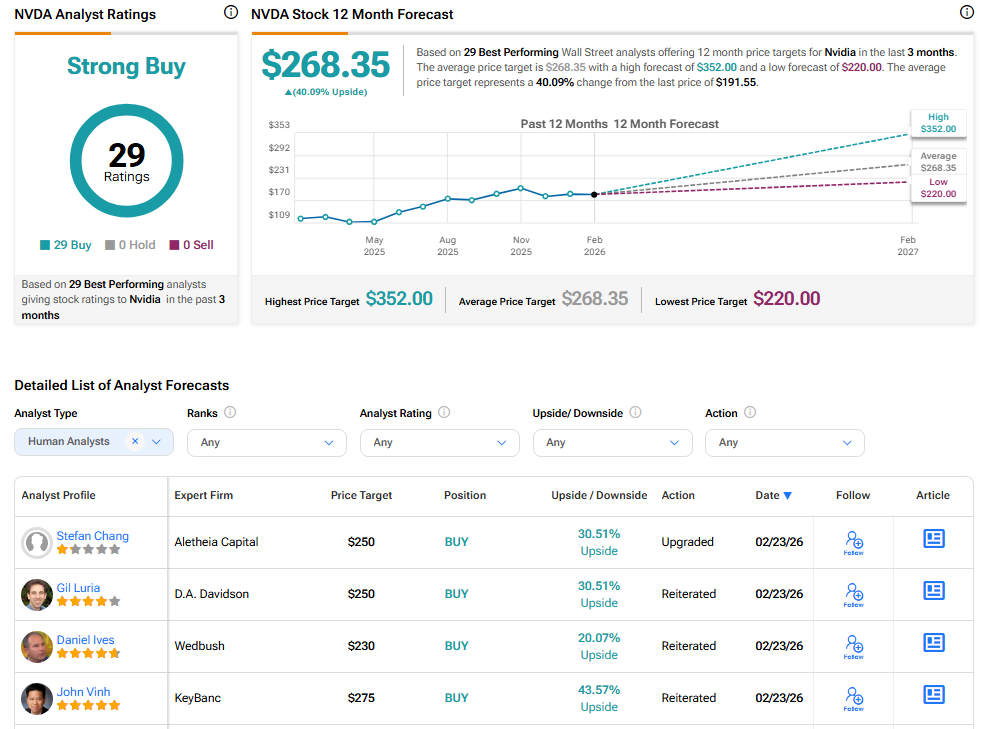Open article for Daniel Ives rating
The height and width of the screenshot is (729, 982).
point(934,643)
